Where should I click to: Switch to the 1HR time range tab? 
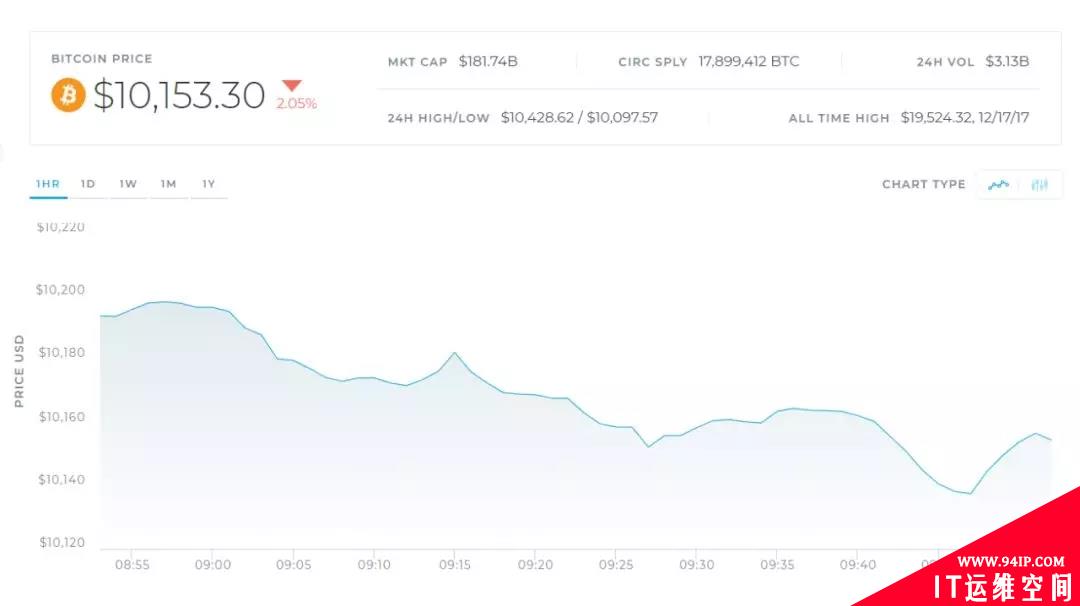[x=48, y=184]
